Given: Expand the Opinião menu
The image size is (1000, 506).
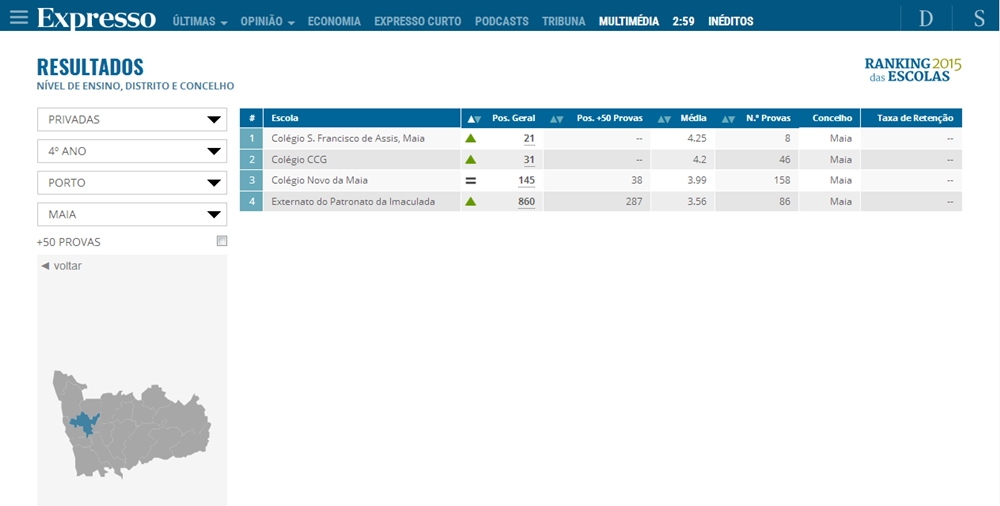Looking at the screenshot, I should pos(267,22).
